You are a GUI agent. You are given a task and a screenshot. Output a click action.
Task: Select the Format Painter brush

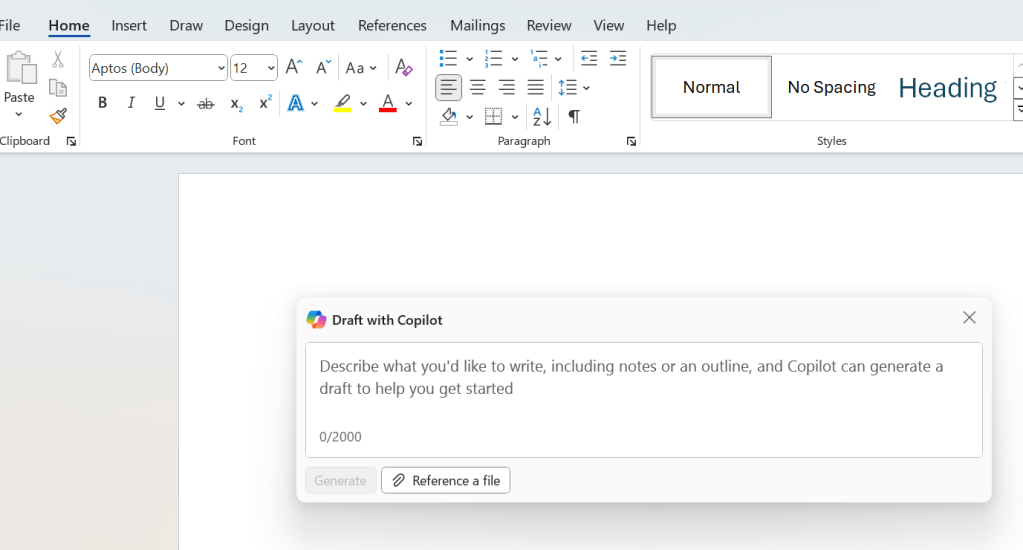[x=57, y=116]
